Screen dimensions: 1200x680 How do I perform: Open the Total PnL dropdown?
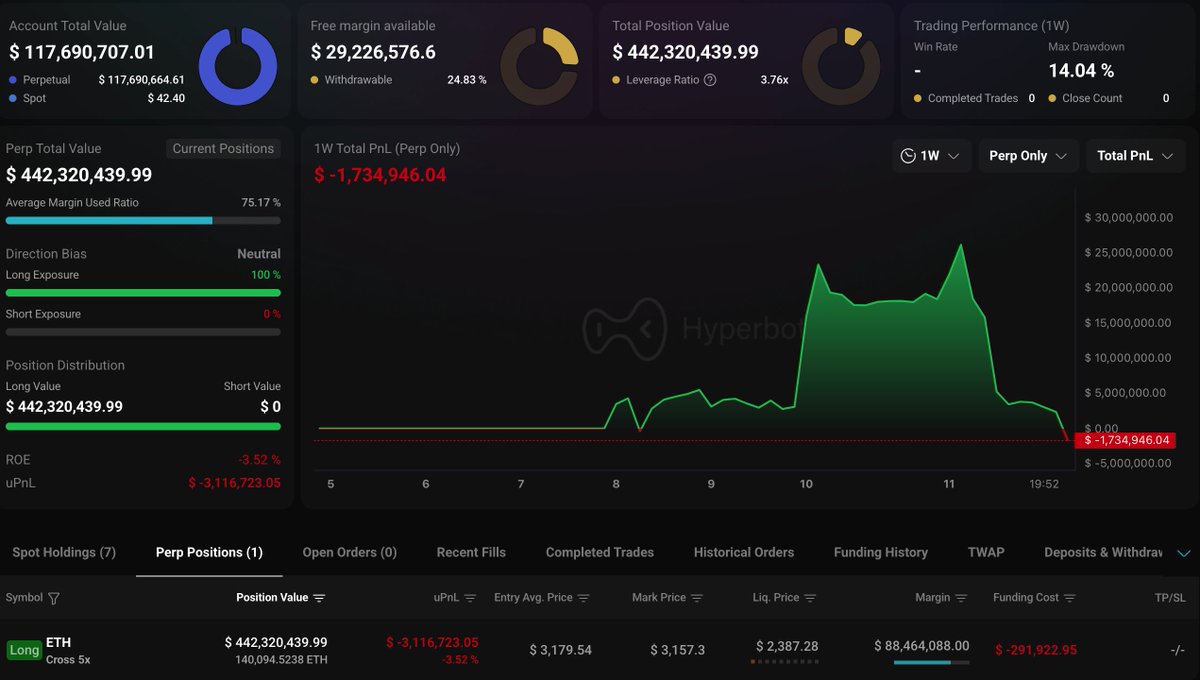[x=1135, y=156]
